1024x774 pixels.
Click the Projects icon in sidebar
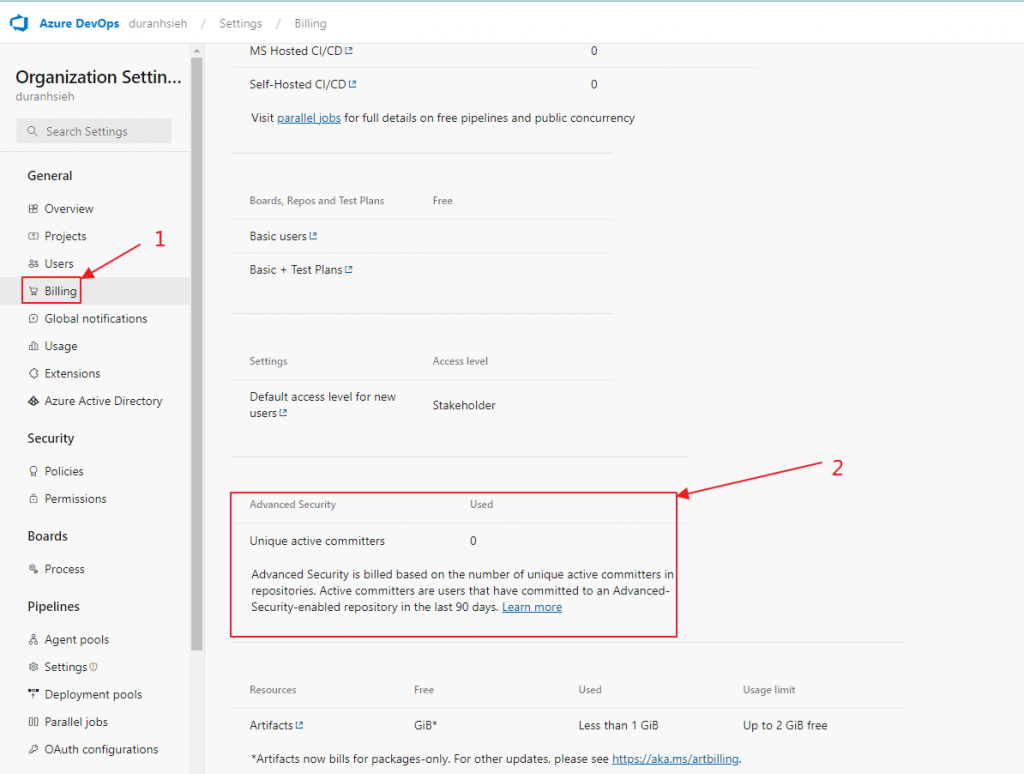tap(33, 236)
